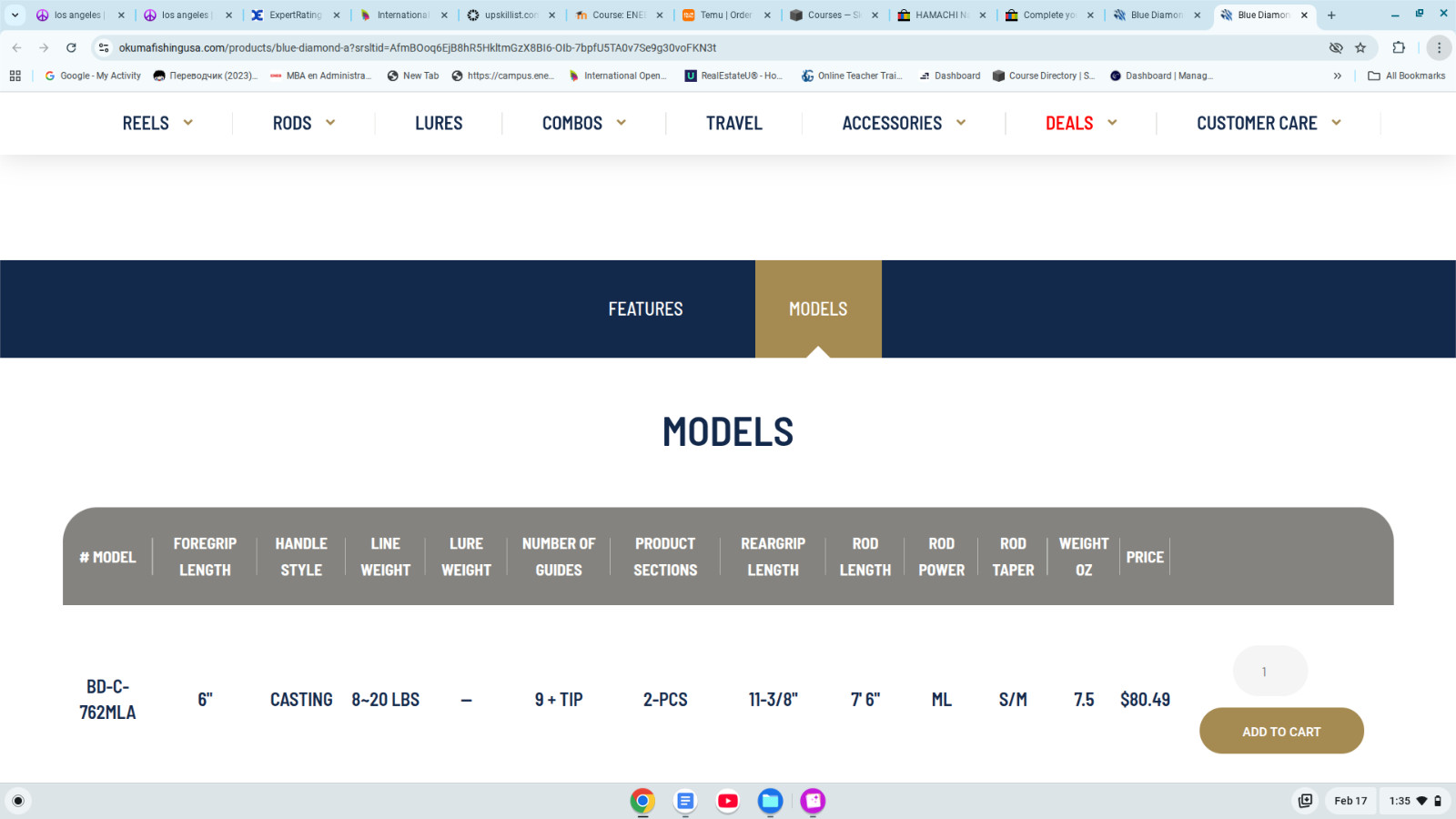
Task: Bookmark this page with the star icon
Action: click(x=1360, y=47)
